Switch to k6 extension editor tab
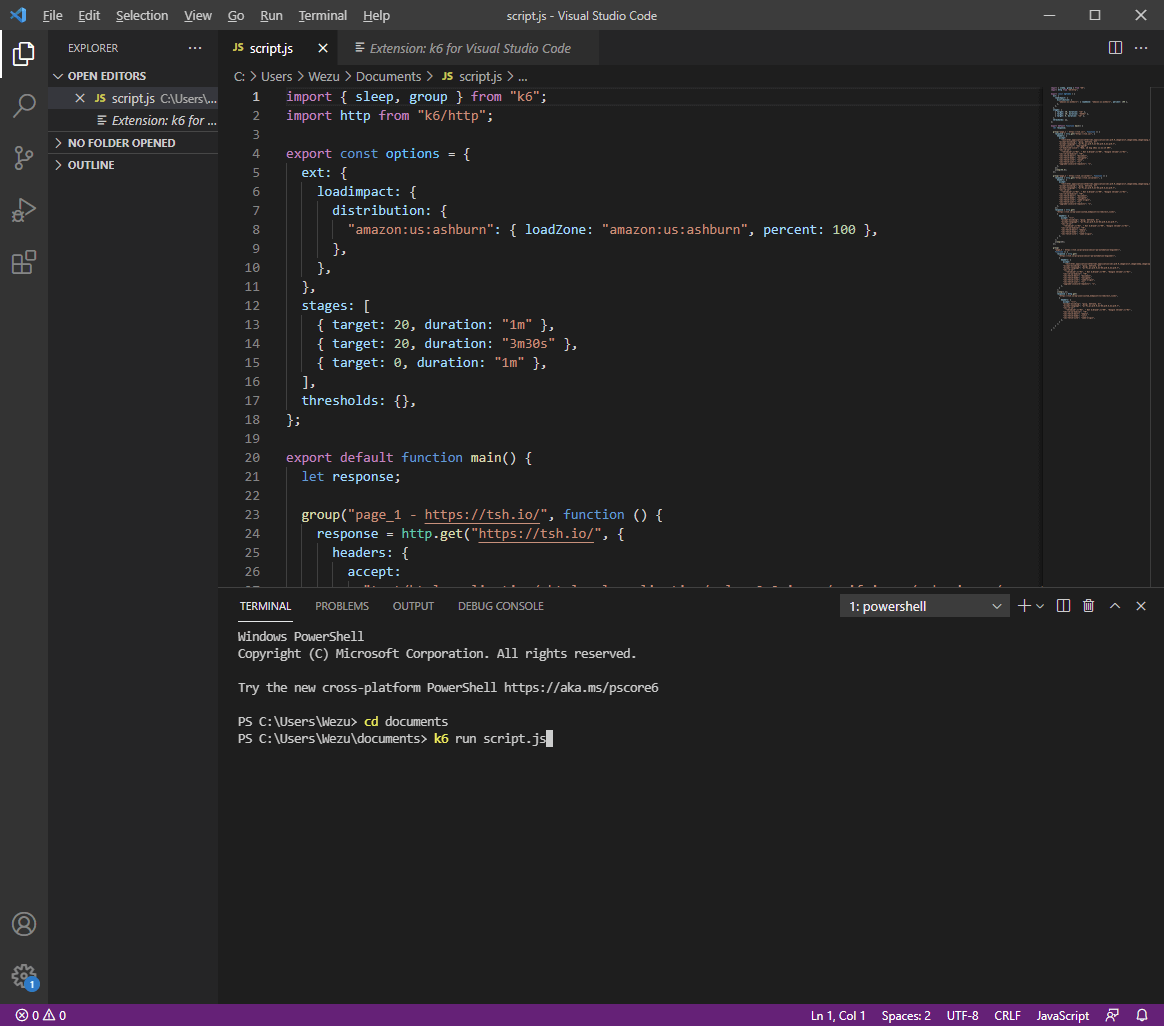The height and width of the screenshot is (1026, 1164). 470,48
